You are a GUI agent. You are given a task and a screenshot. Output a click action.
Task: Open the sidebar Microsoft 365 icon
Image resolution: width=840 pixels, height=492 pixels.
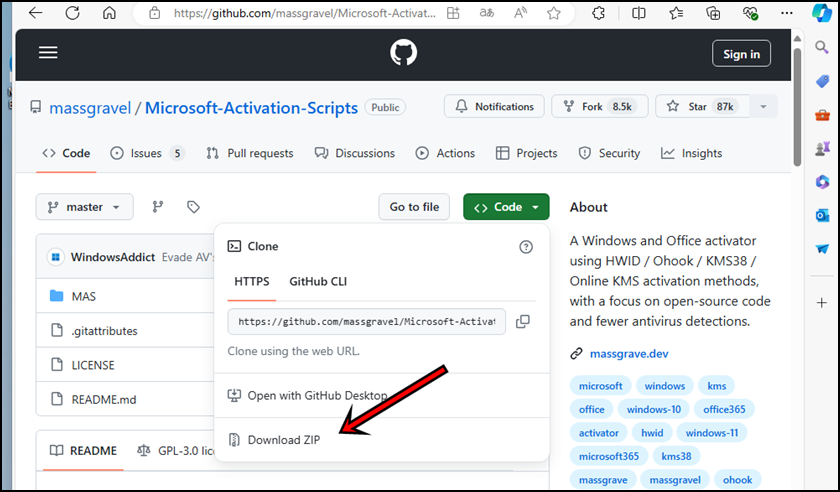pyautogui.click(x=822, y=182)
